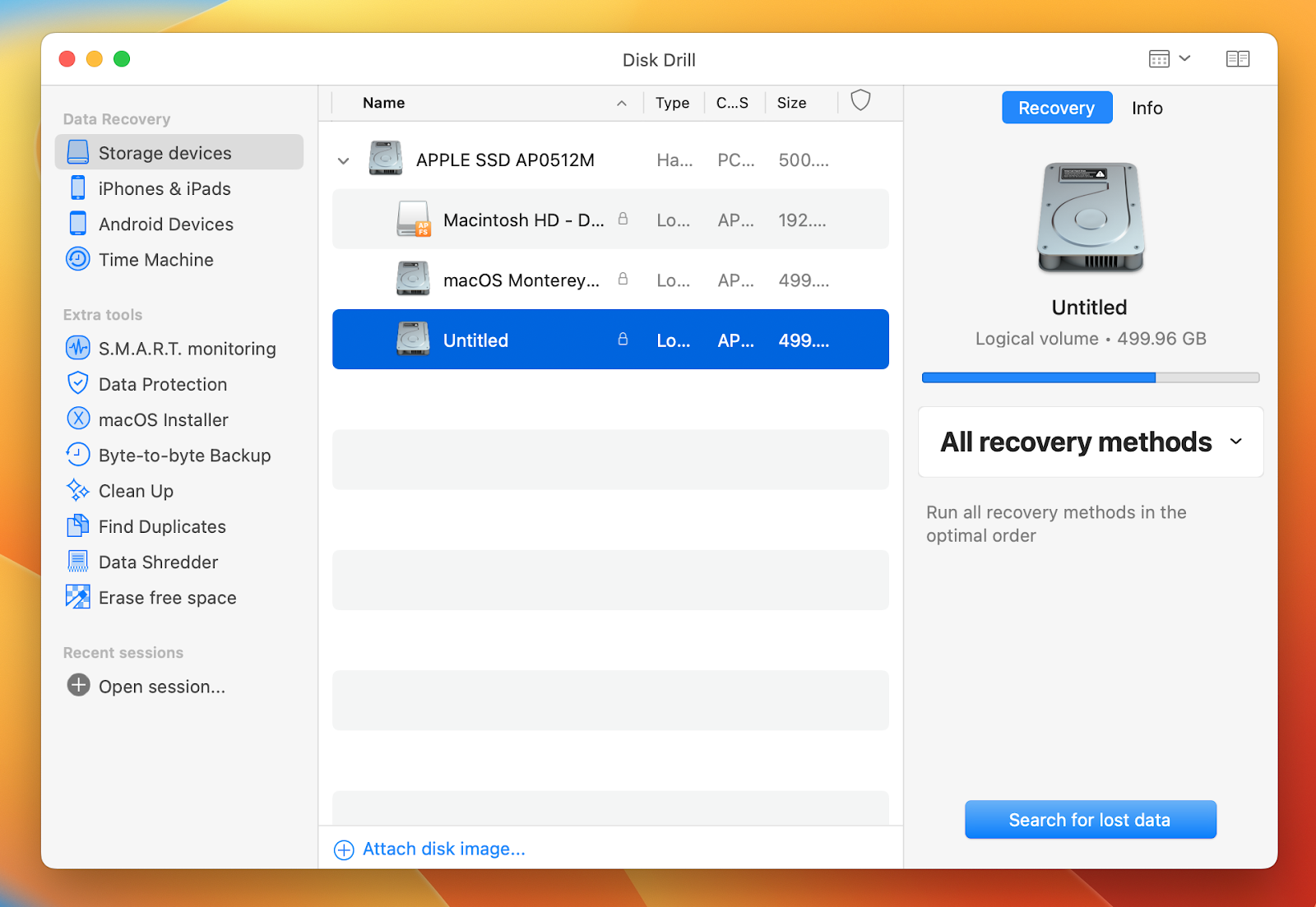Click 'AP...' cell on macOS Monterey row

coord(735,280)
